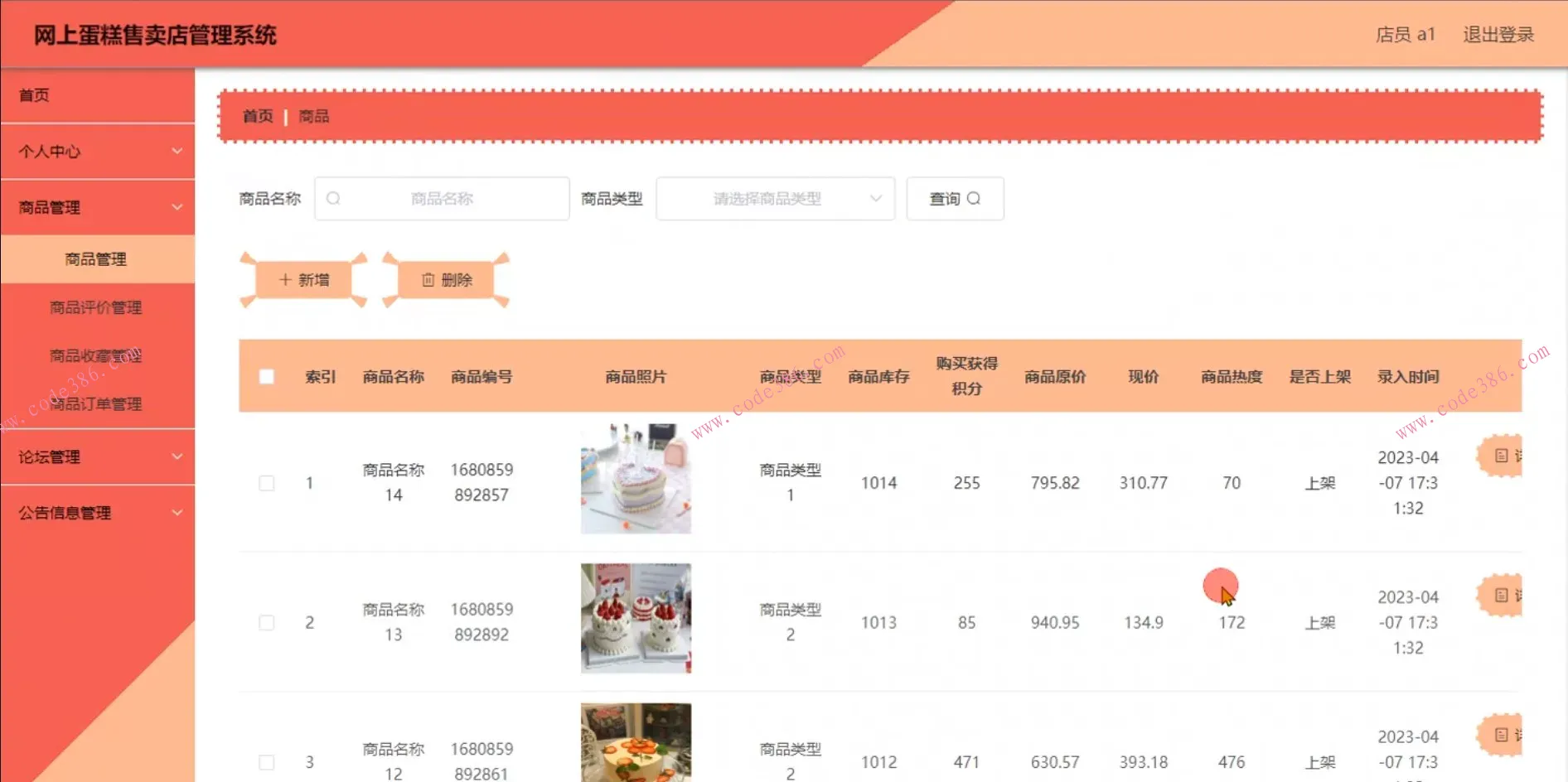Click the 商品 breadcrumb link
1568x782 pixels.
pos(312,116)
